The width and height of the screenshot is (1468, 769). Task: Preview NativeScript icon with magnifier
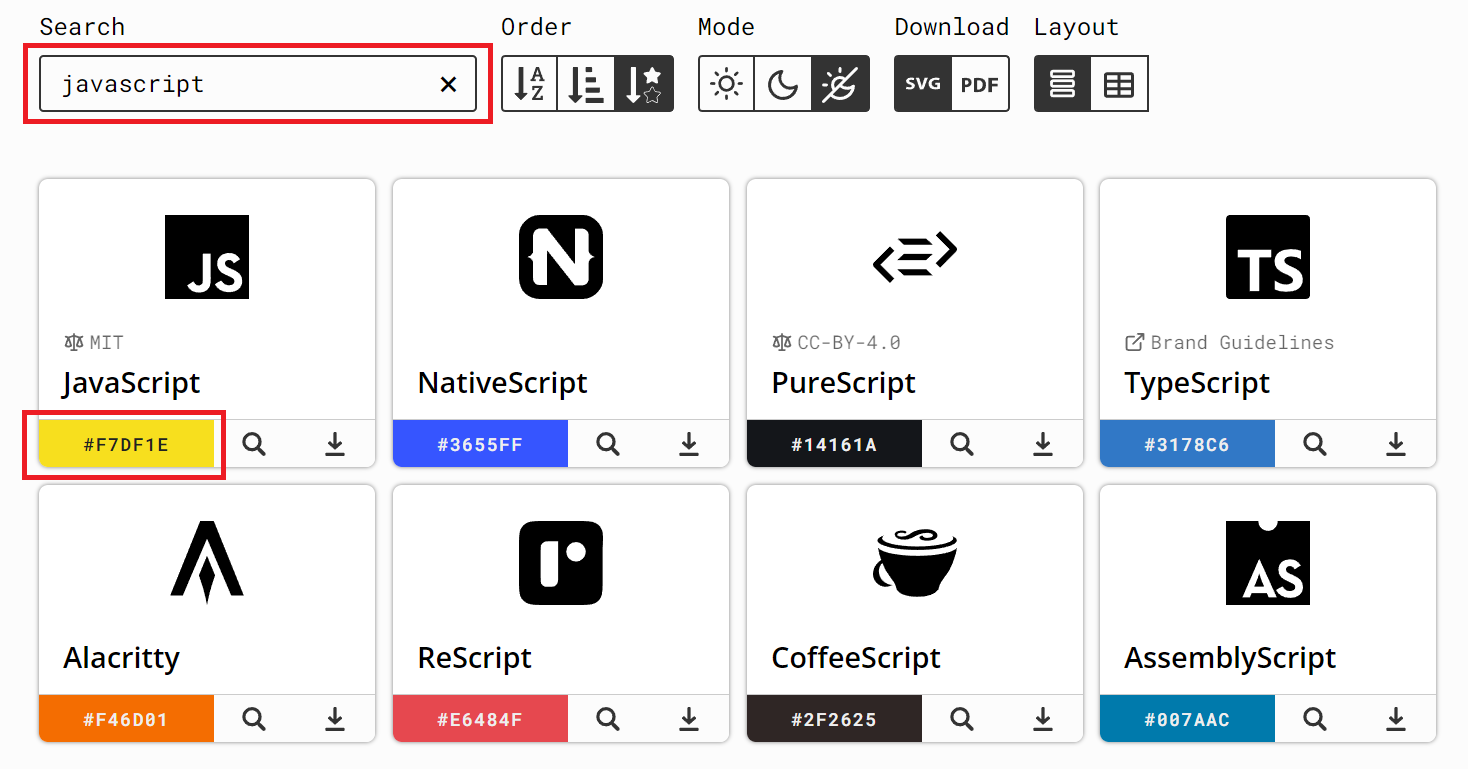tap(608, 444)
